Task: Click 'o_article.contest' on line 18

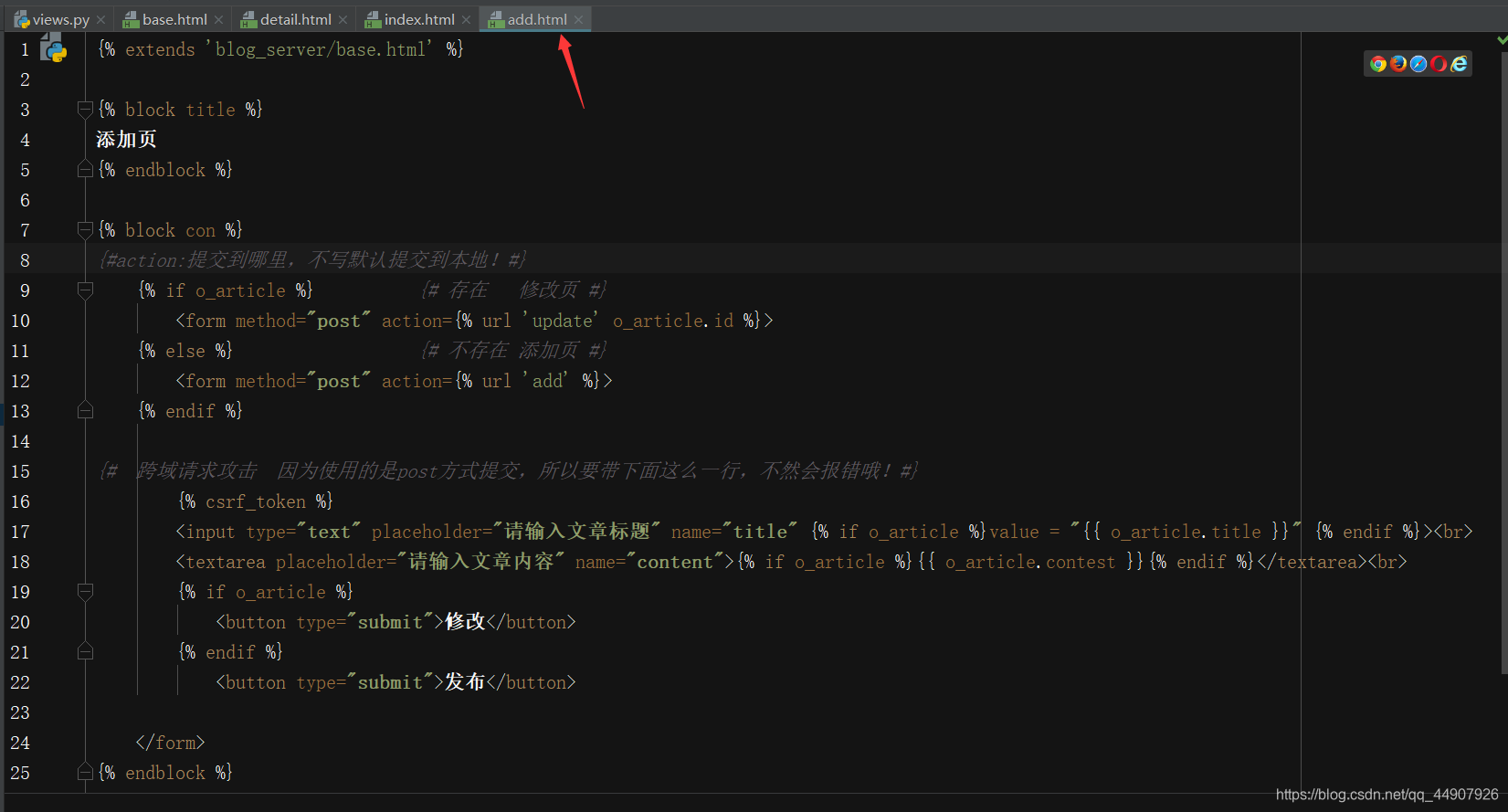Action: pos(1030,562)
